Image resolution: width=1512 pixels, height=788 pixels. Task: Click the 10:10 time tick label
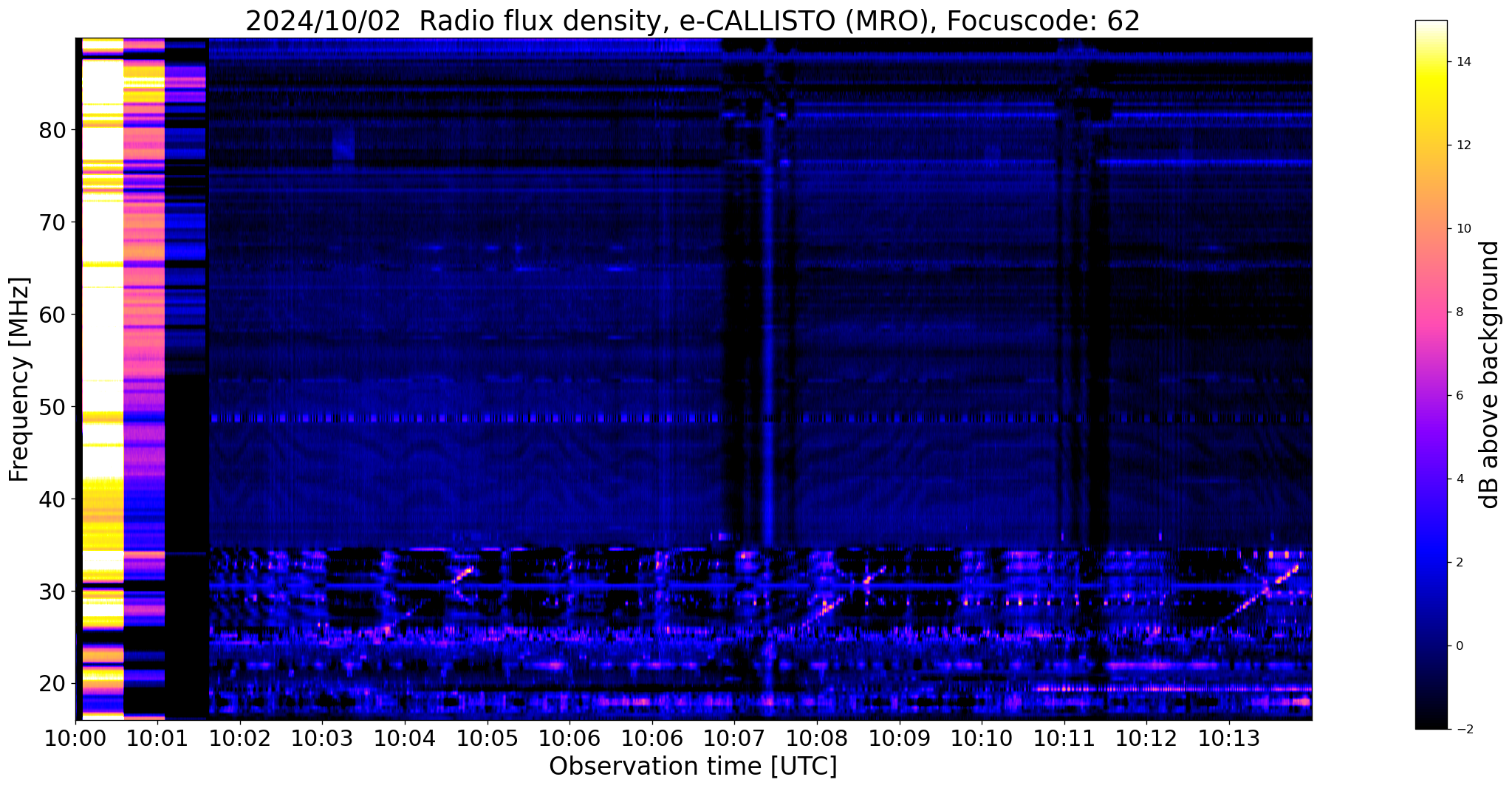(x=982, y=738)
